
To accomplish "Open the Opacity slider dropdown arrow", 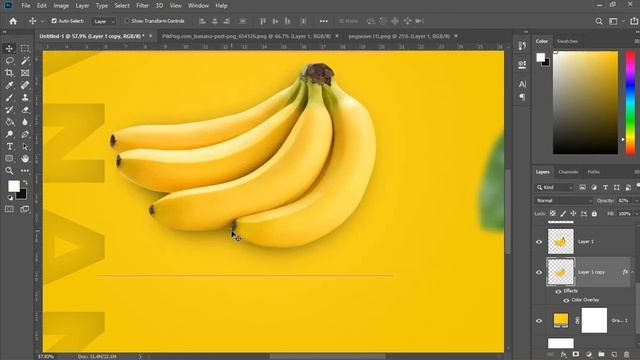I will [636, 201].
